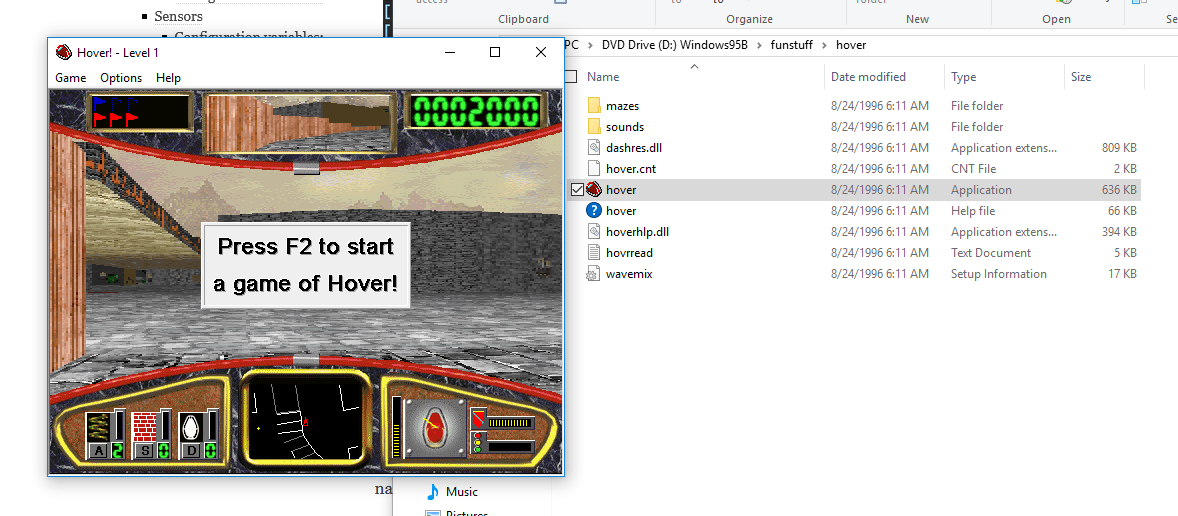The height and width of the screenshot is (516, 1178).
Task: Click the Help file type cell
Action: click(x=973, y=211)
